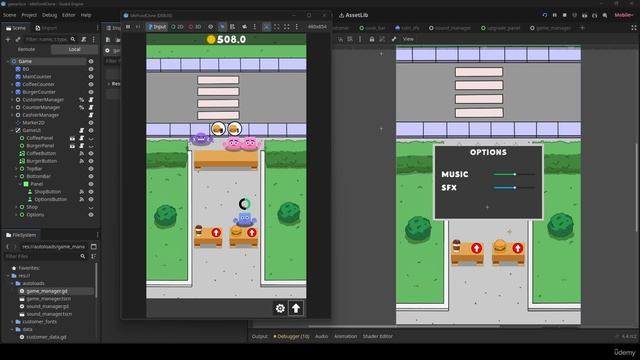640x360 pixels.
Task: Click the reload/rerun project icon in the top-right
Action: (x=544, y=15)
